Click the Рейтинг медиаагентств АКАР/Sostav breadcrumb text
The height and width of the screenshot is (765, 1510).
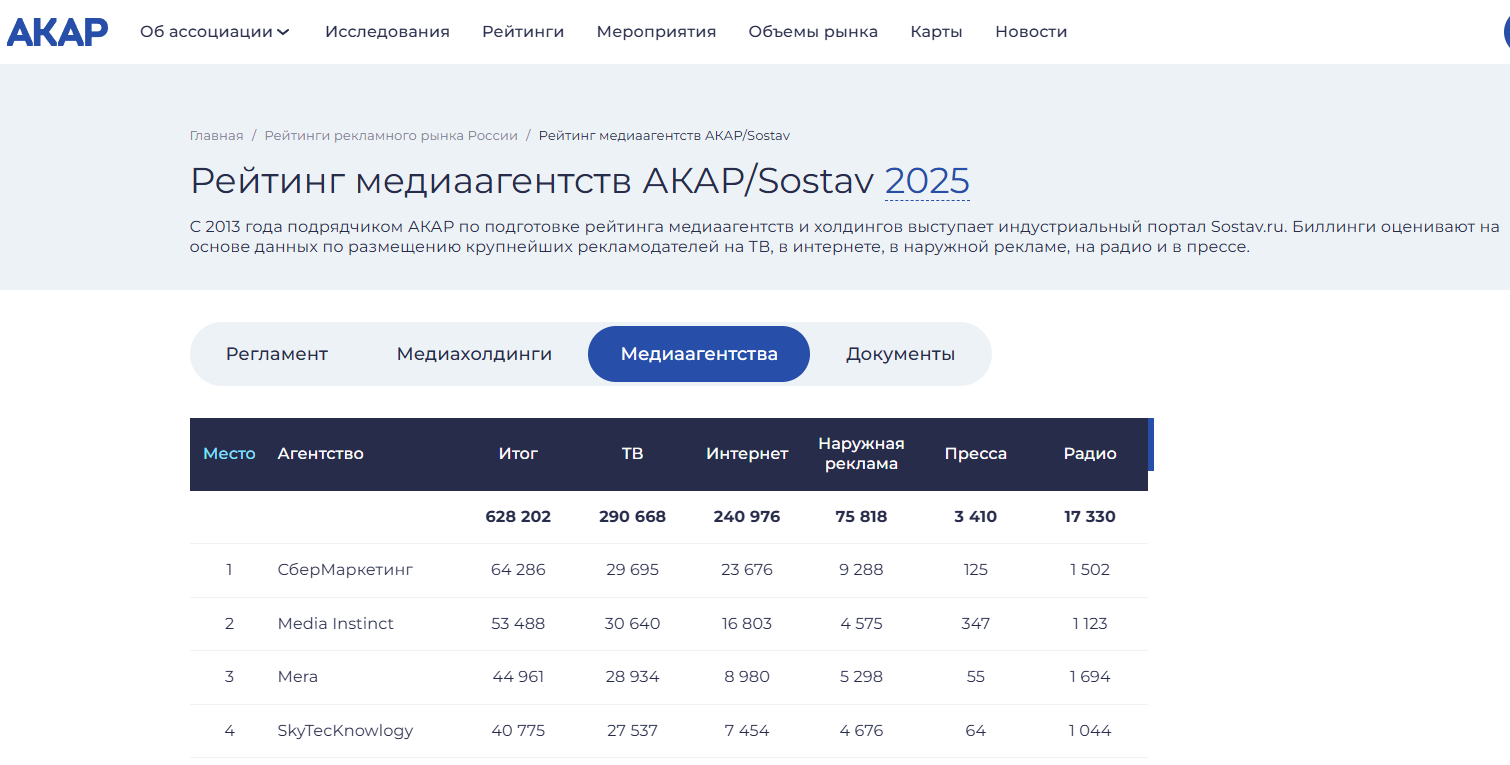click(664, 135)
